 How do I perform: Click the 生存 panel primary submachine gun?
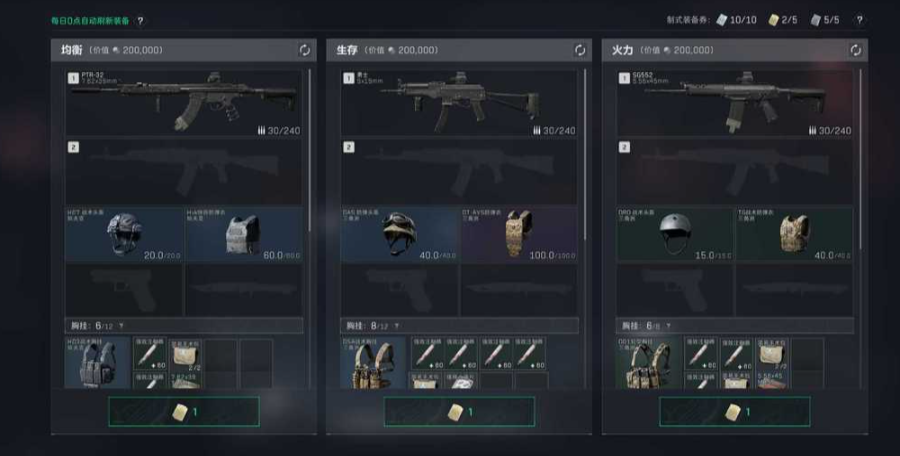(x=459, y=103)
